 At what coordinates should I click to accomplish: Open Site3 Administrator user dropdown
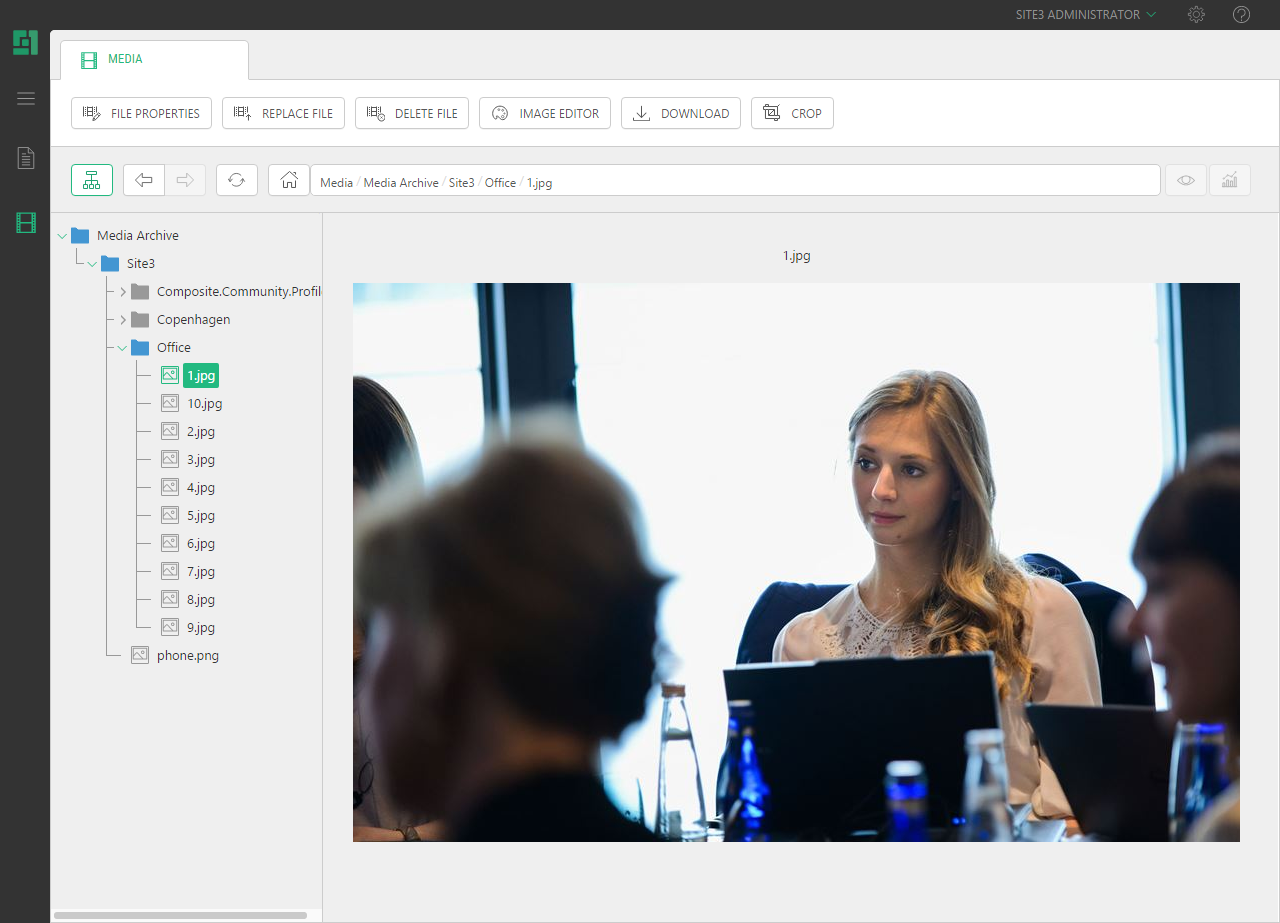point(1085,15)
